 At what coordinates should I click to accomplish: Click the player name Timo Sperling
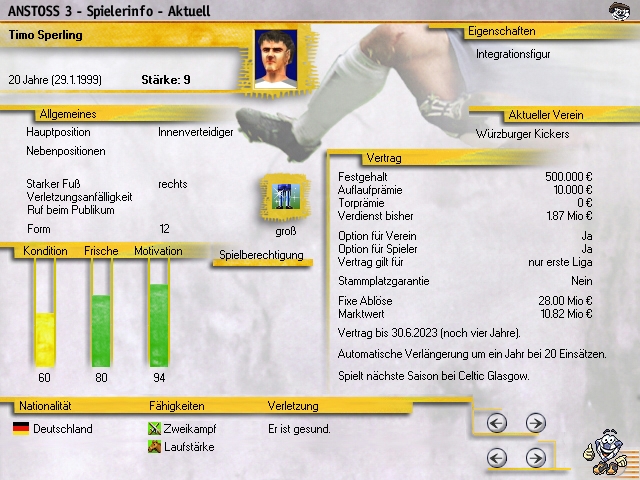pos(45,35)
